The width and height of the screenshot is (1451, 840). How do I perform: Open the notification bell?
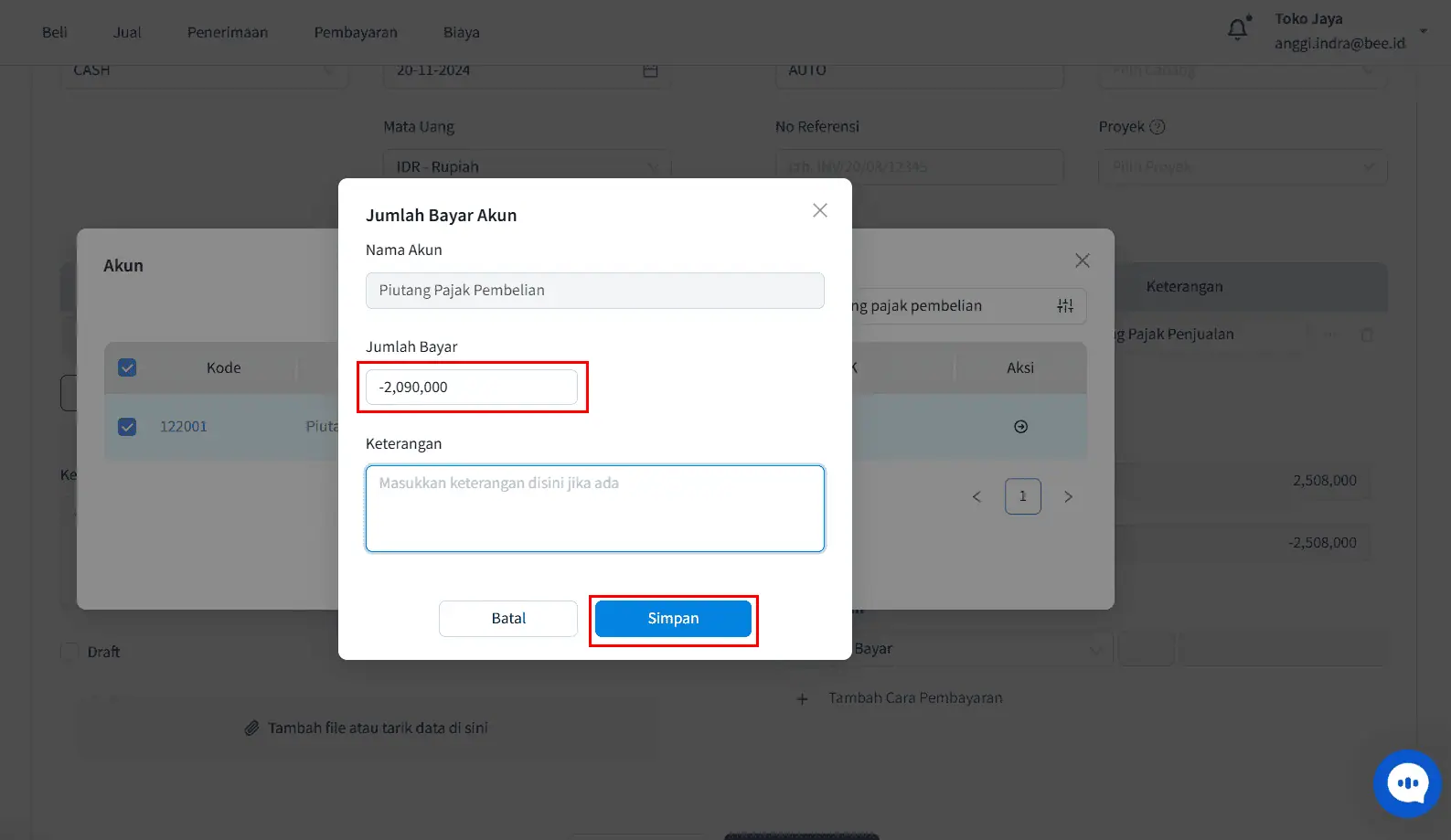[x=1237, y=30]
